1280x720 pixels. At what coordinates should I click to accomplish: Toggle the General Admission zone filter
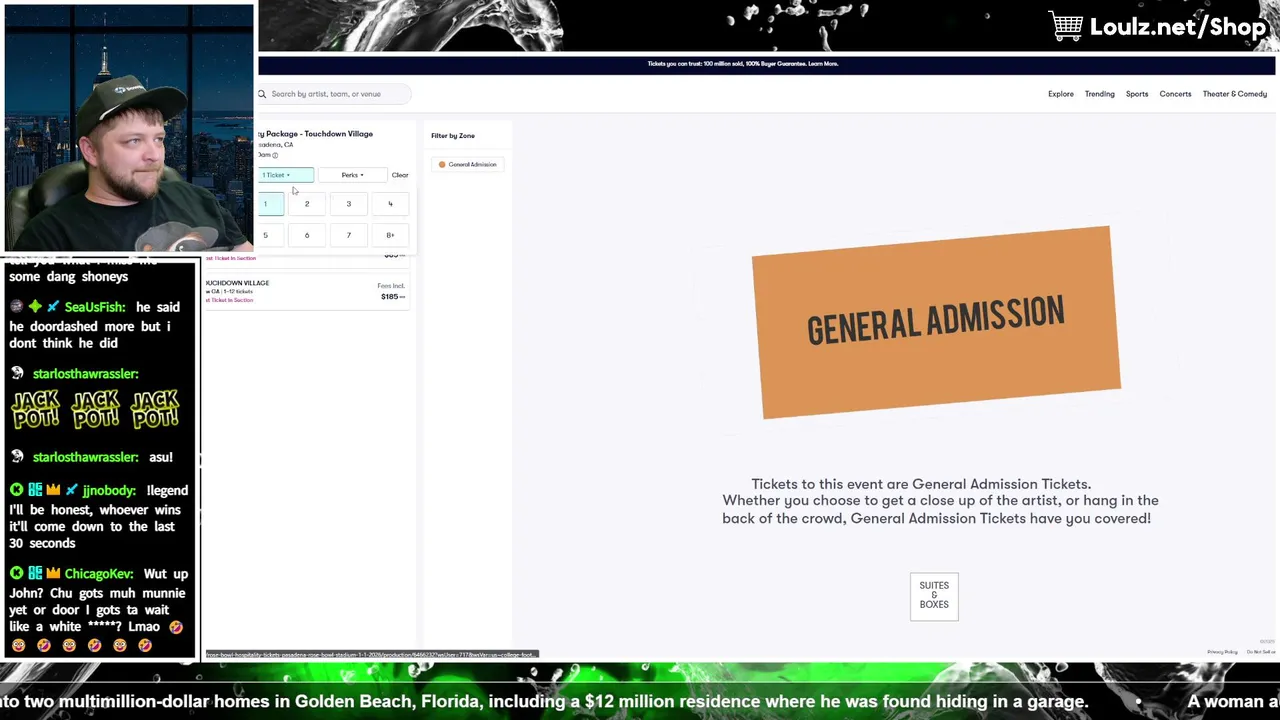coord(468,164)
